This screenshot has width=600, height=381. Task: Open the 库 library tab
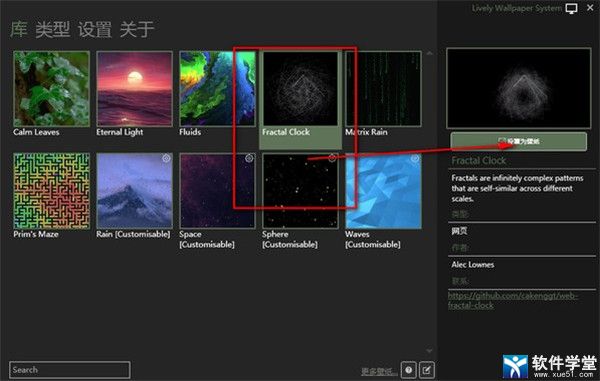(19, 29)
